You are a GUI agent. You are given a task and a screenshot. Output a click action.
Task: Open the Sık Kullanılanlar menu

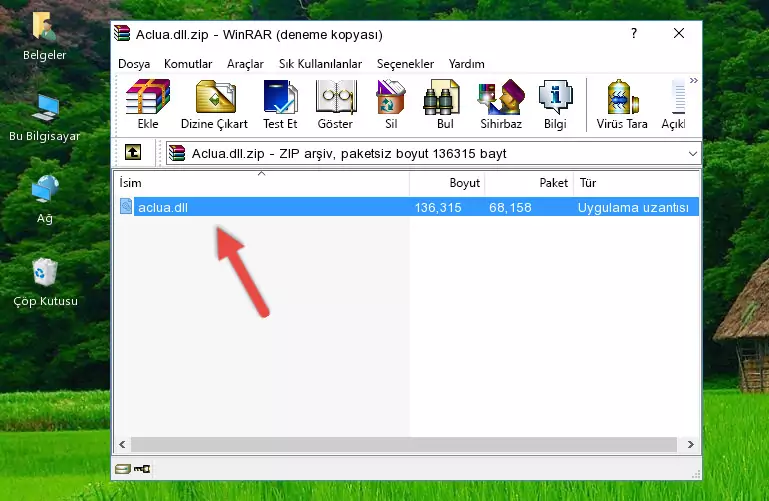tap(320, 64)
